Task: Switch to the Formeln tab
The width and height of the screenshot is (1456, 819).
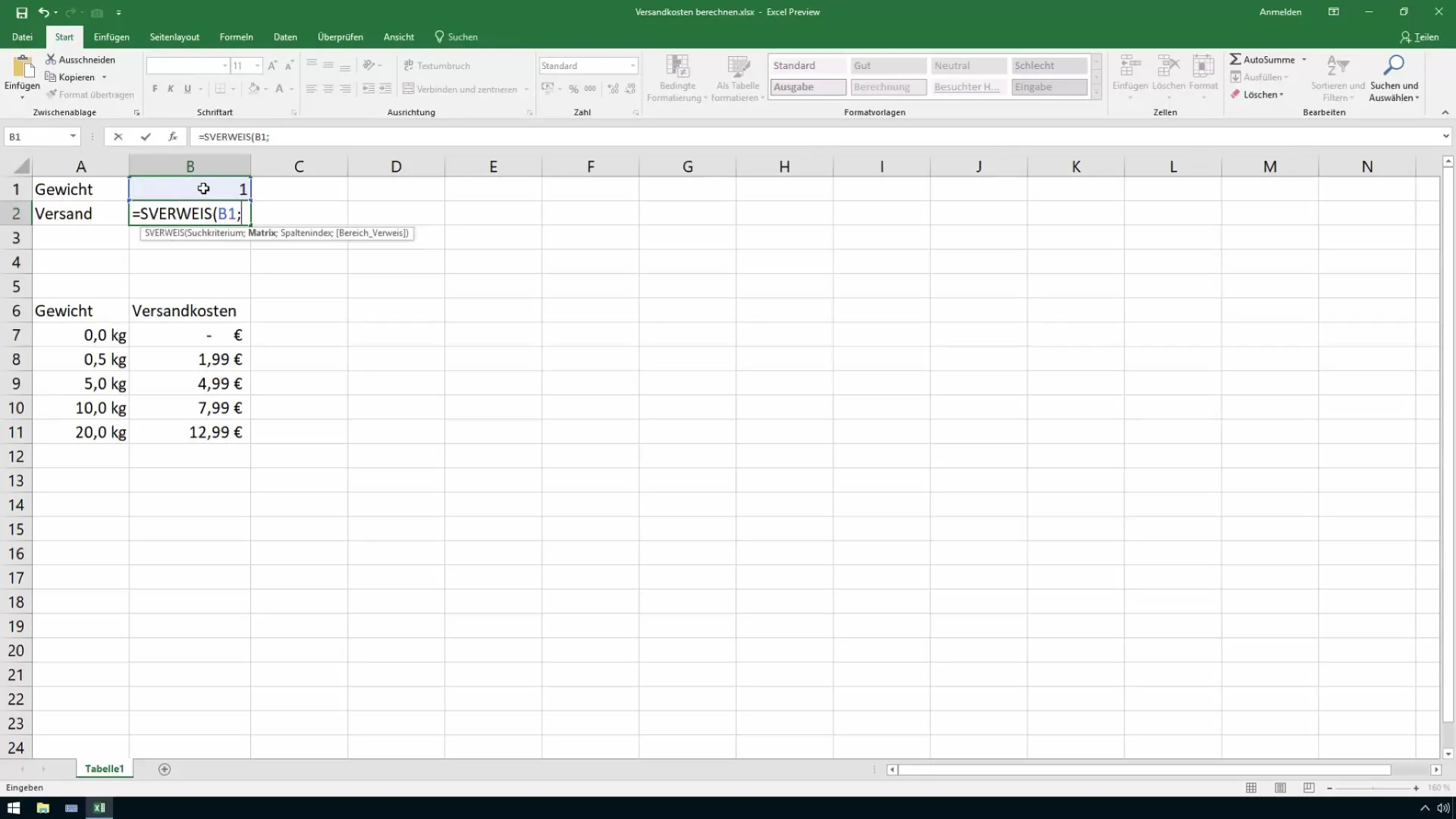Action: click(x=237, y=37)
